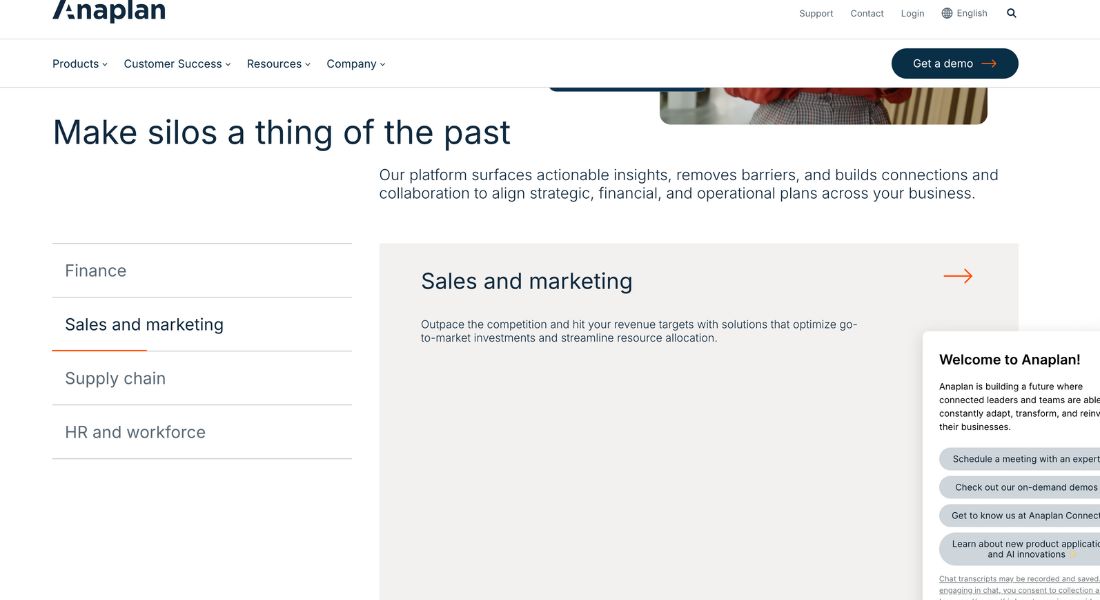
Task: Expand the Products dropdown menu
Action: (x=80, y=64)
